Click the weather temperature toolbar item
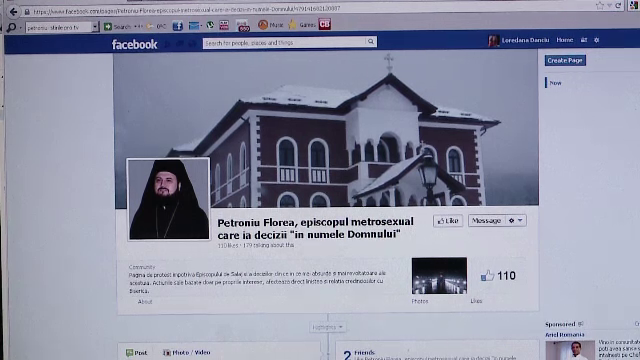Viewport: 640px width, 360px height. (x=157, y=27)
